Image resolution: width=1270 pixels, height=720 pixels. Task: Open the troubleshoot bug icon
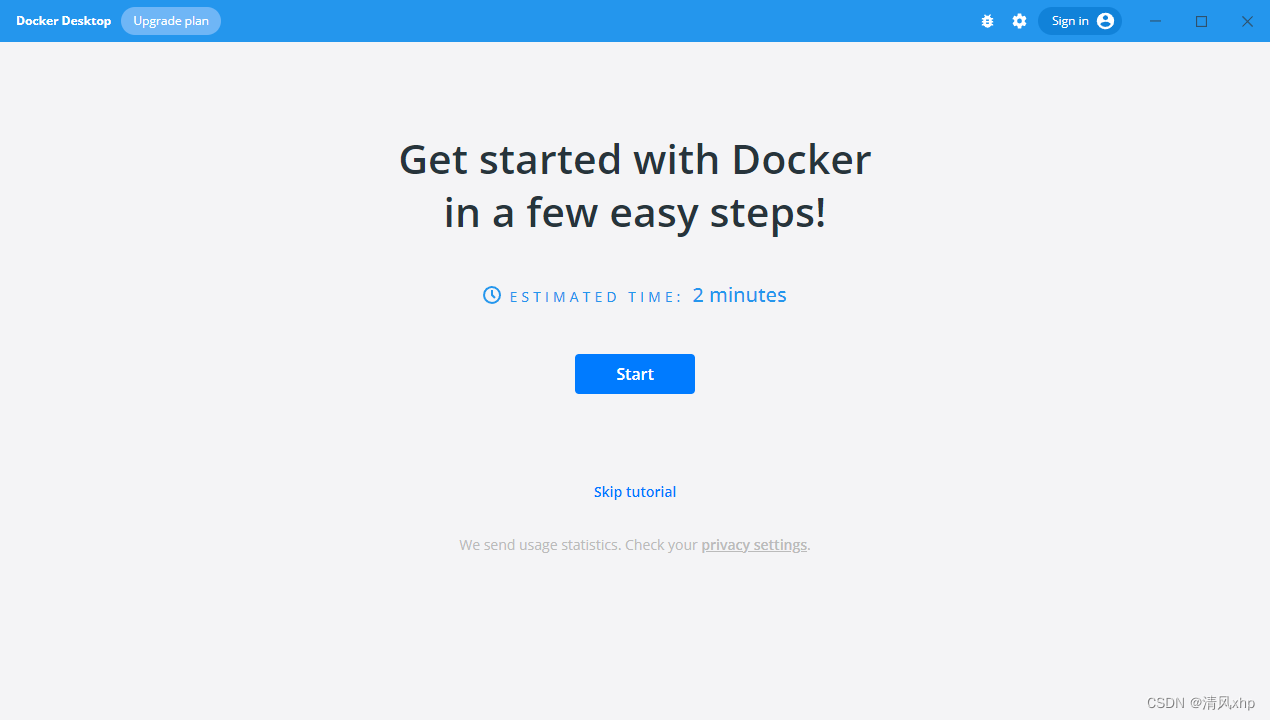point(987,21)
